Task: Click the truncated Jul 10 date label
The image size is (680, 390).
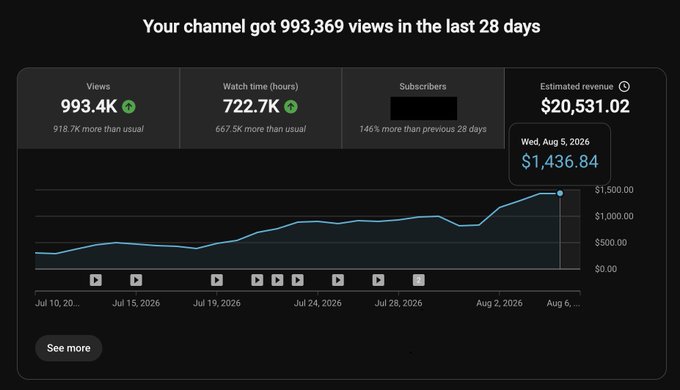Action: click(x=57, y=303)
